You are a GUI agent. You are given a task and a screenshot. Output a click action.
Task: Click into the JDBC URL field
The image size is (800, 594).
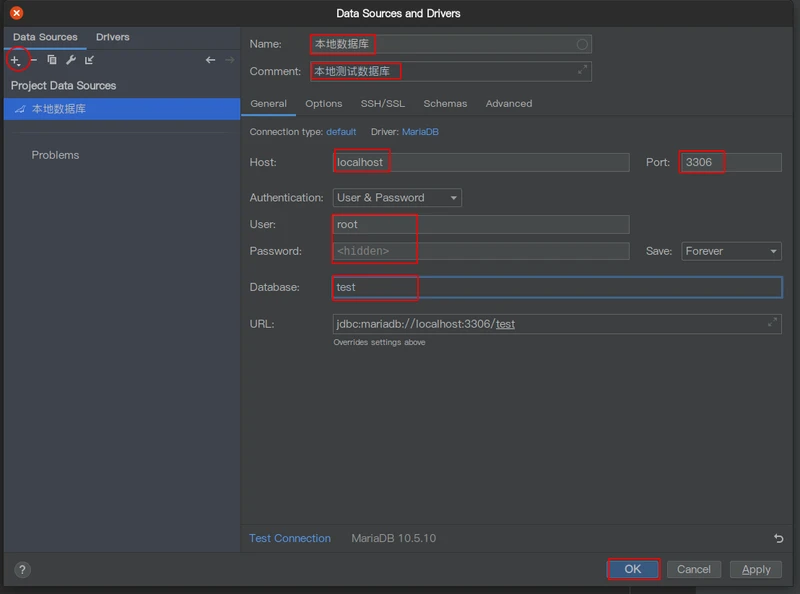pos(557,324)
